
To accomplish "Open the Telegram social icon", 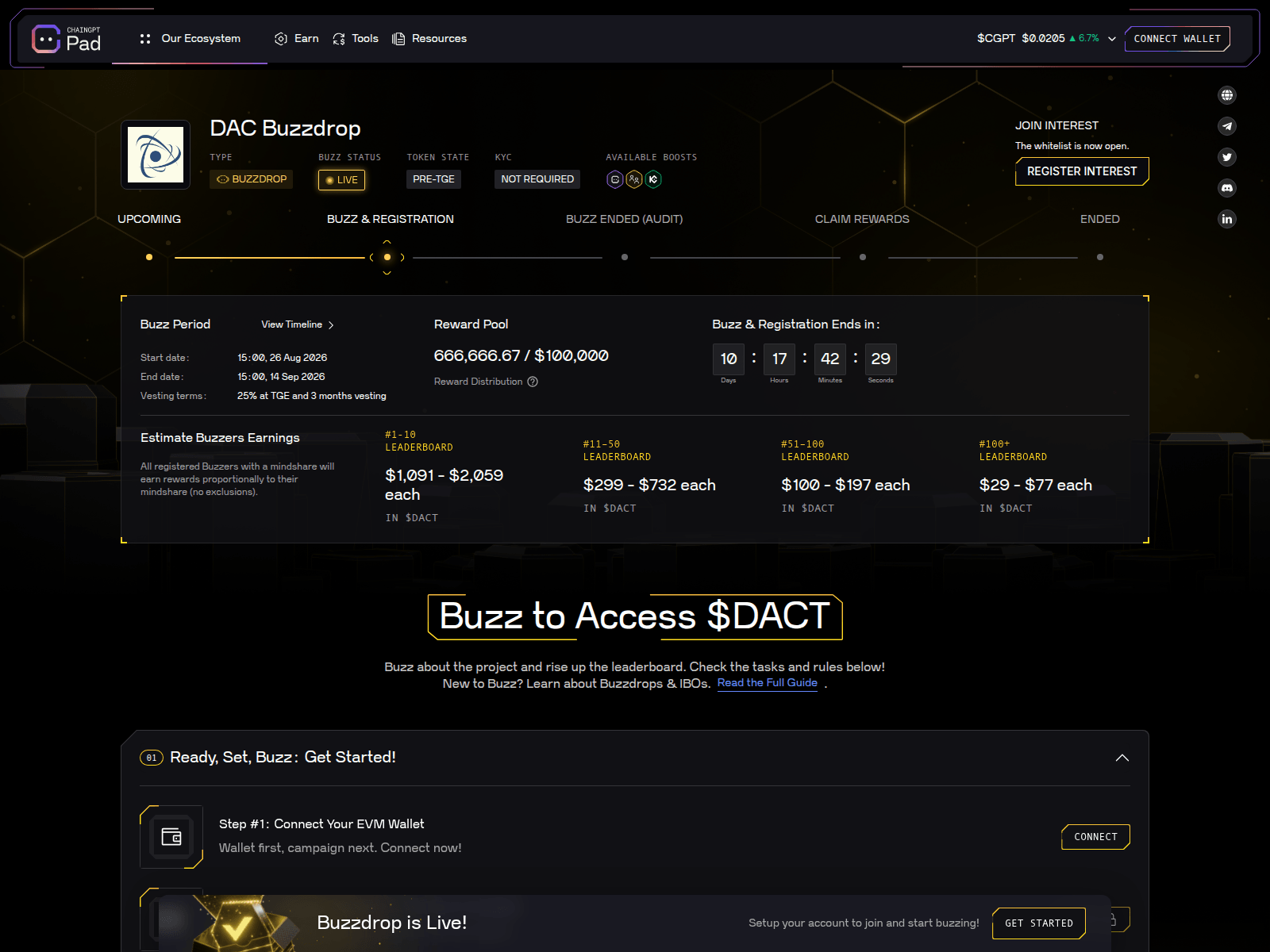I will click(1227, 126).
